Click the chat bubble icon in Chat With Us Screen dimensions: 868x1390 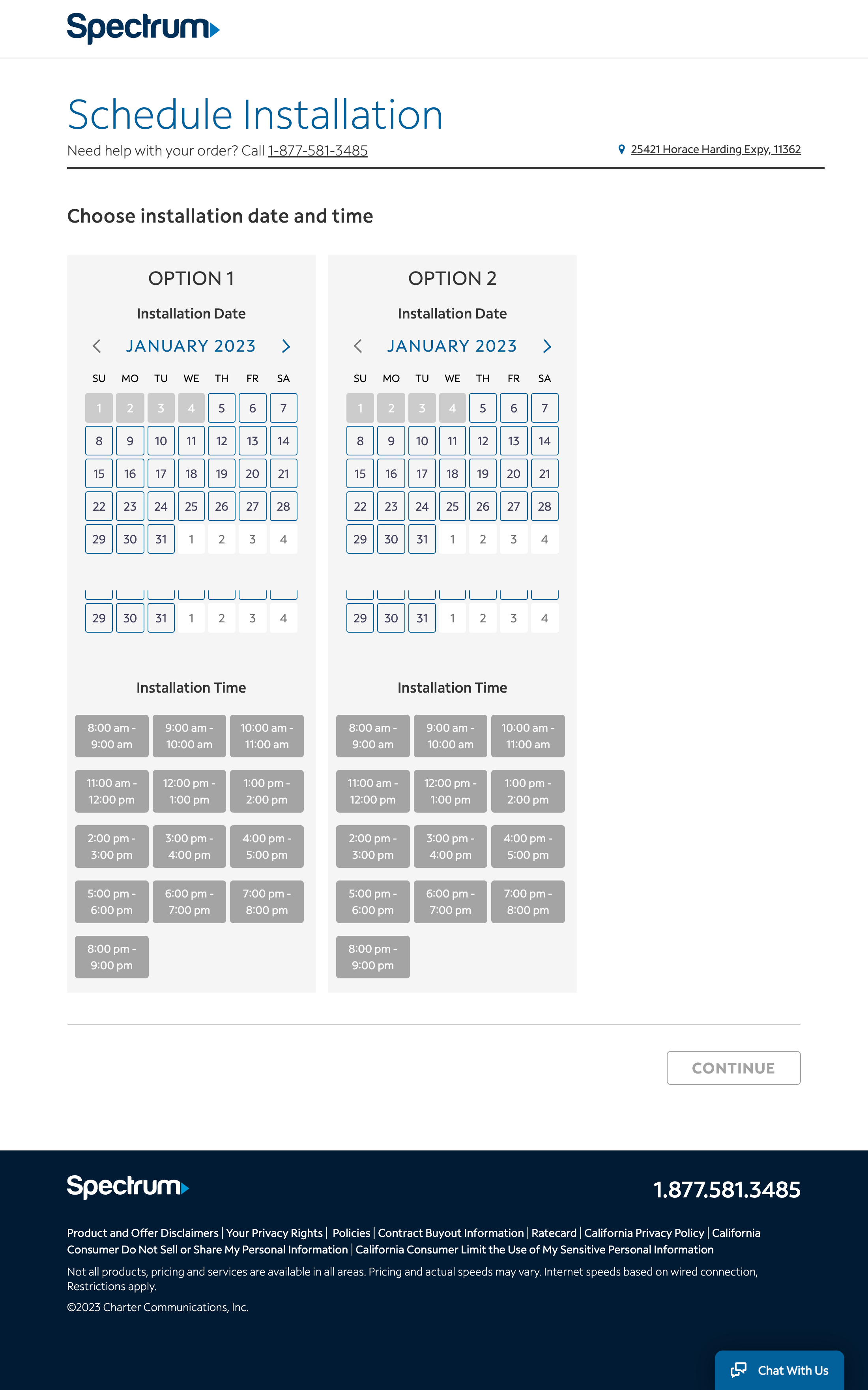(738, 1370)
